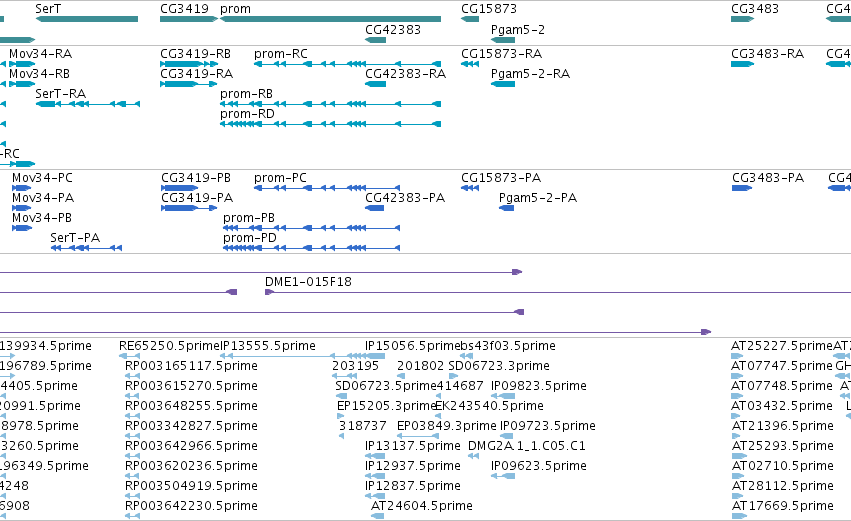
Task: Select the CG42383 gene feature
Action: [376, 40]
